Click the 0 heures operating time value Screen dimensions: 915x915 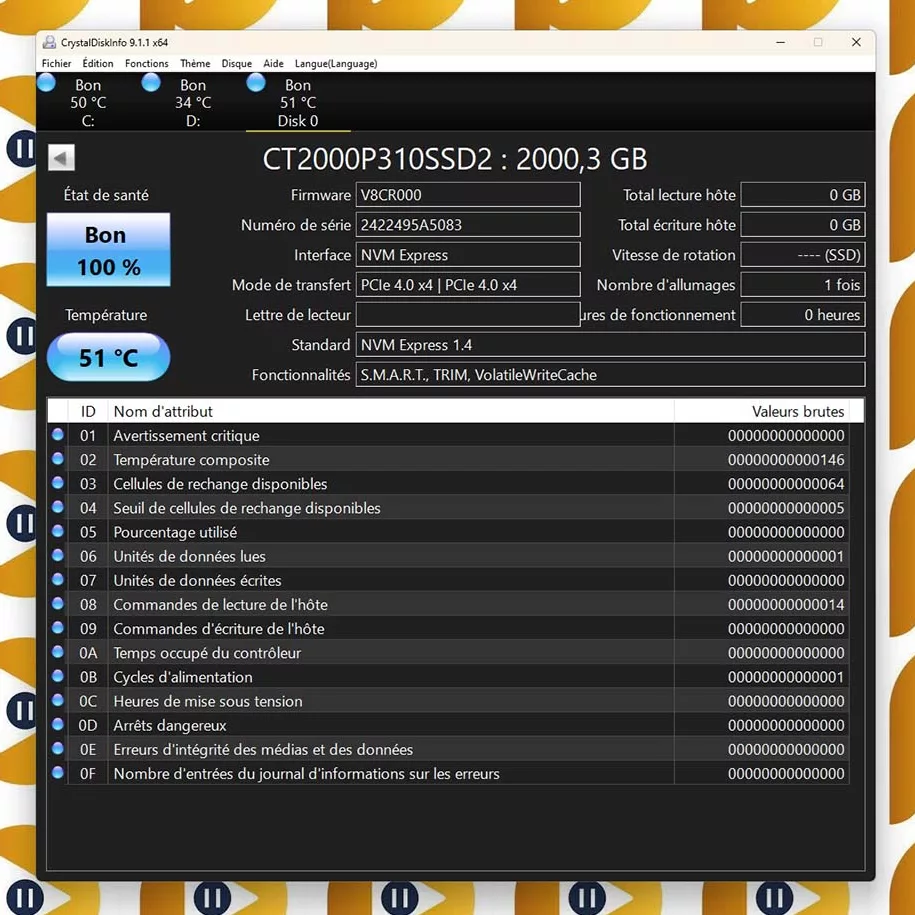point(803,315)
